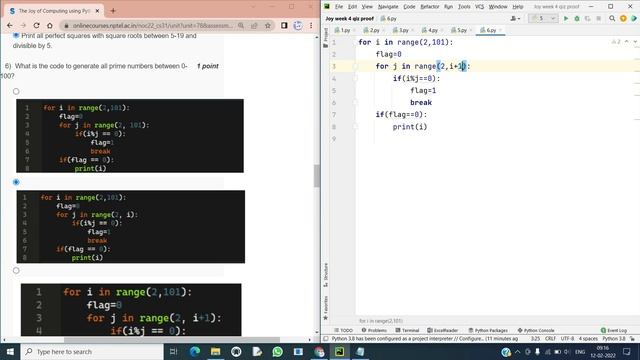Toggle the tool window quick access status bar icon
Screen dimensions: 640x360
click(x=326, y=339)
